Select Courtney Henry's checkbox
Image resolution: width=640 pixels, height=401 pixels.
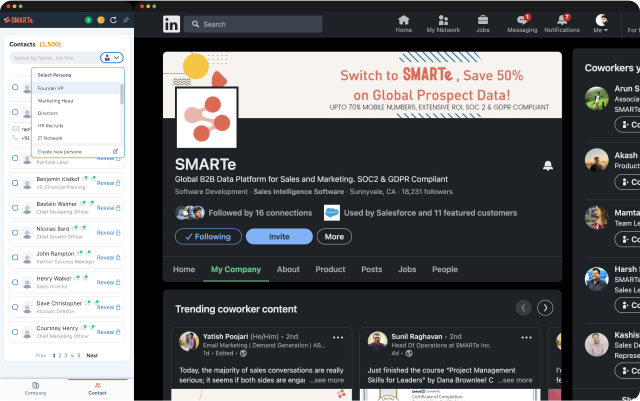[x=15, y=332]
